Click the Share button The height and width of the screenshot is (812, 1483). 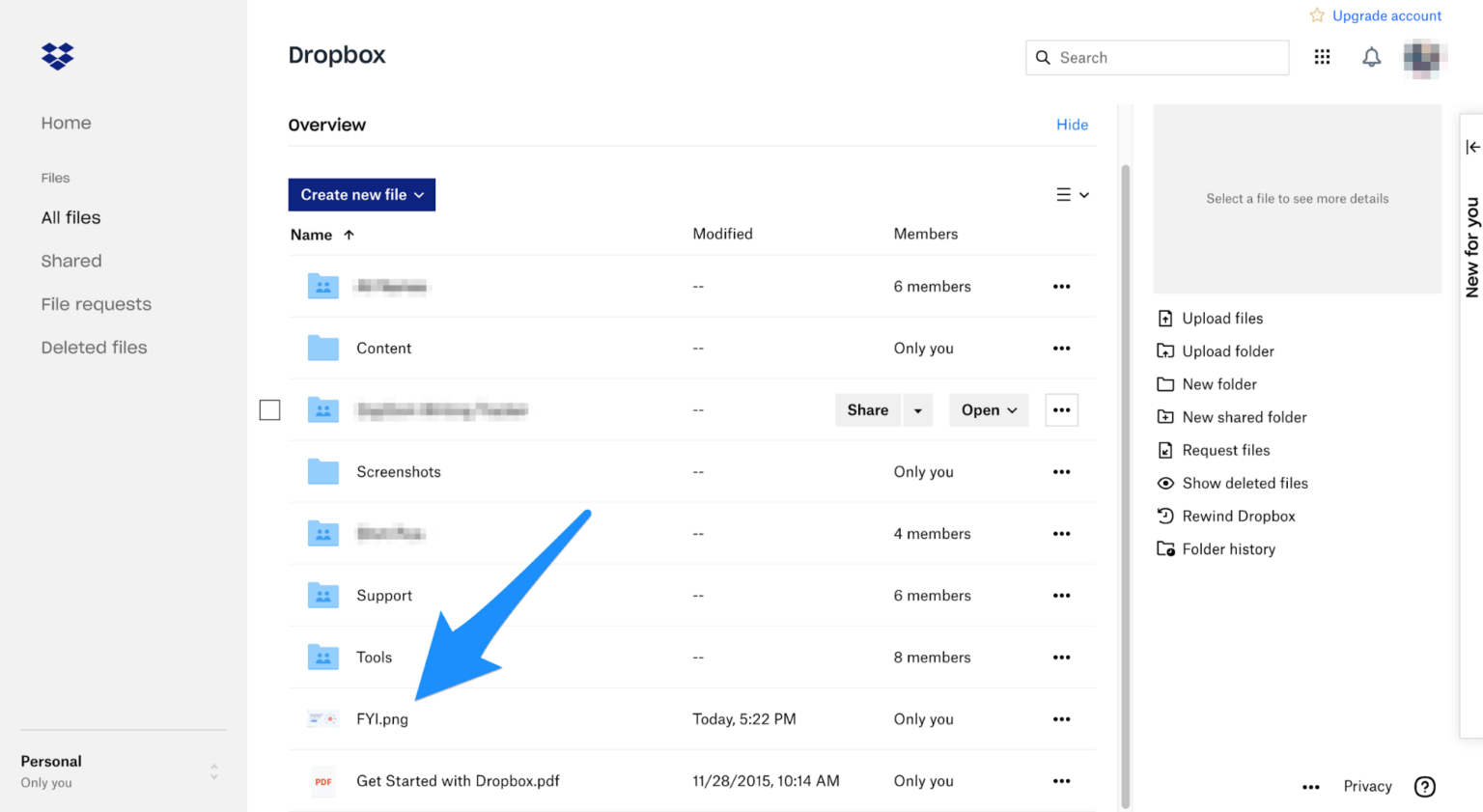pos(868,410)
